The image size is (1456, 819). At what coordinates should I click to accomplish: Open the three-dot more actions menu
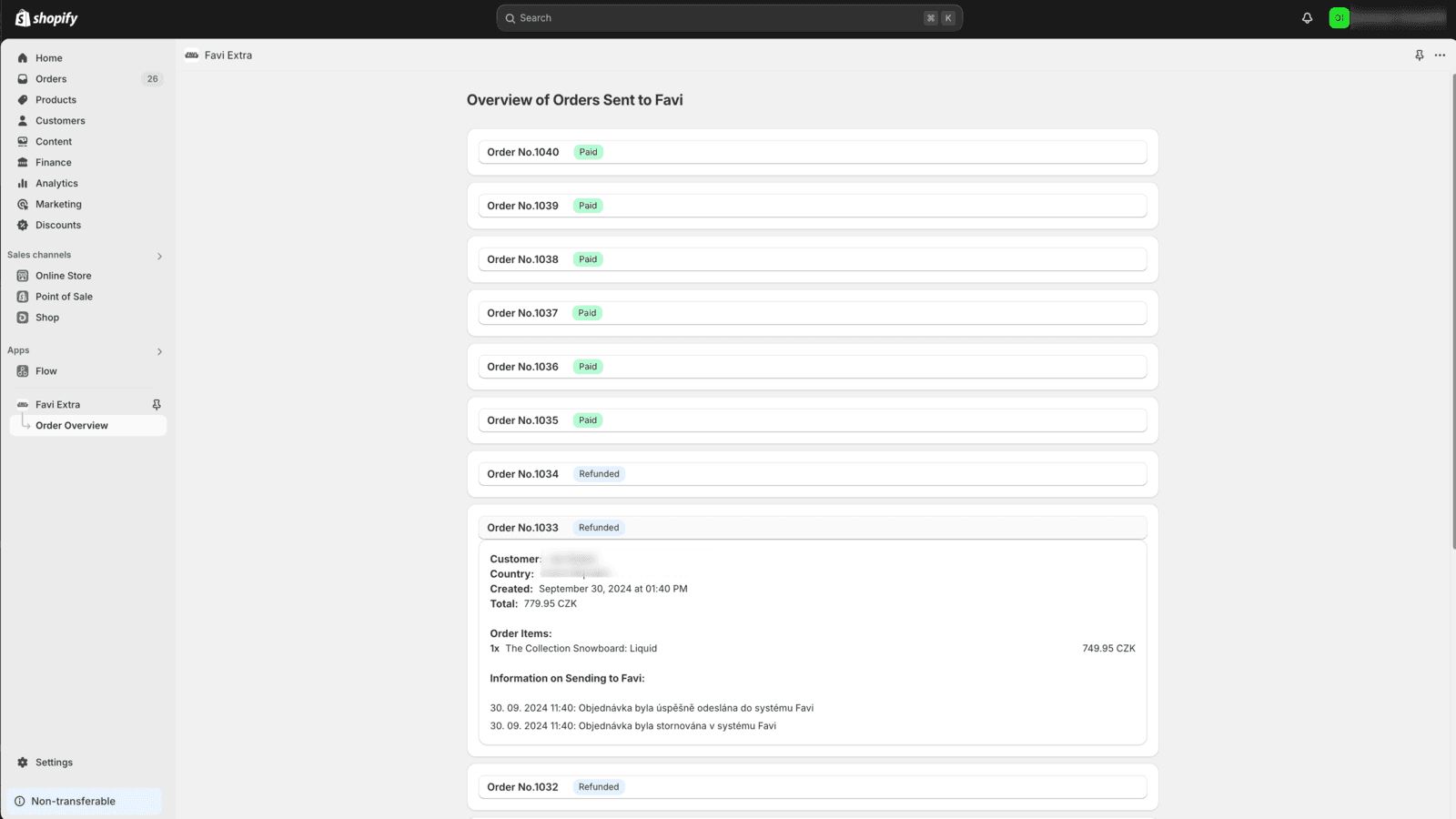1440,56
